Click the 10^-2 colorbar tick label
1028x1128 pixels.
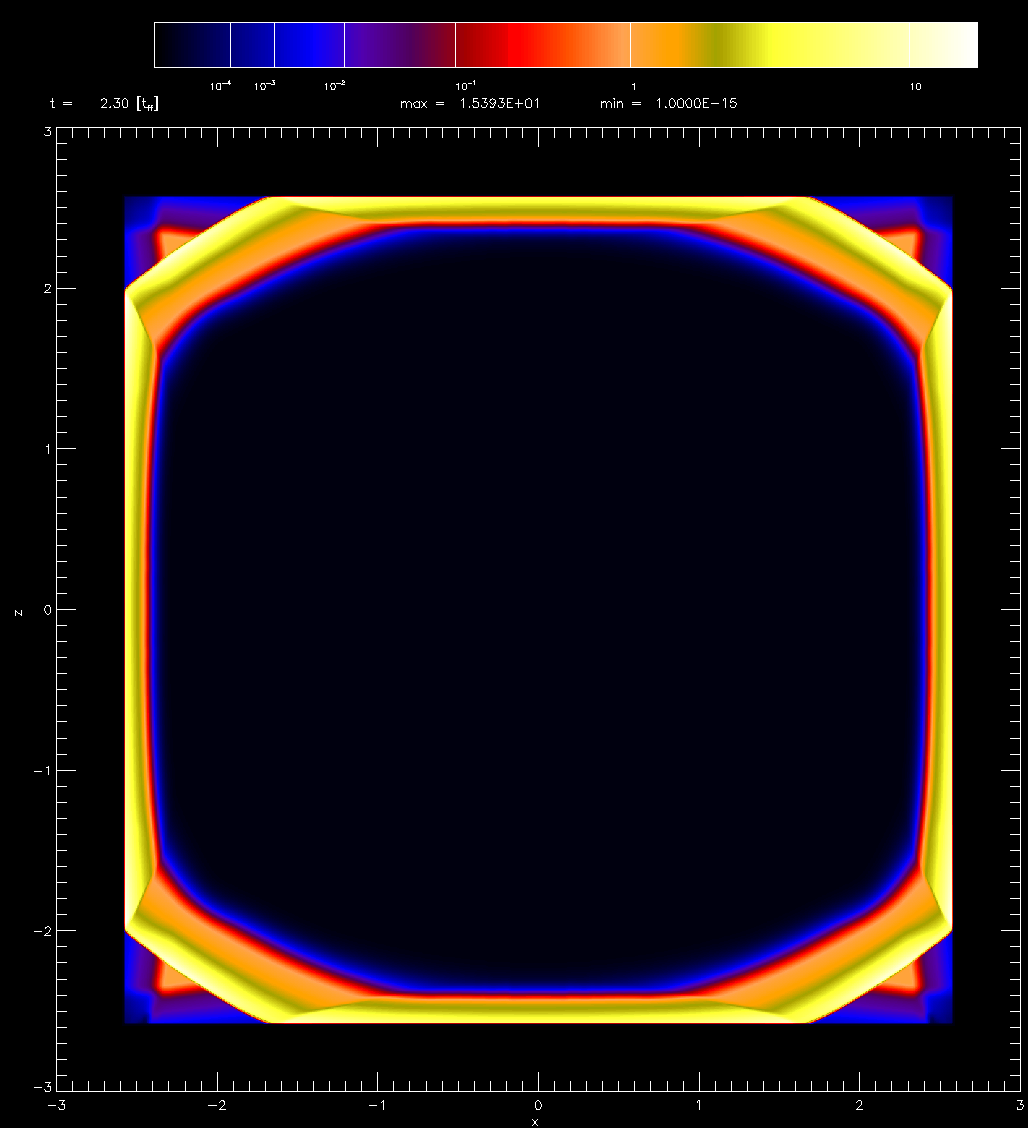click(x=335, y=87)
